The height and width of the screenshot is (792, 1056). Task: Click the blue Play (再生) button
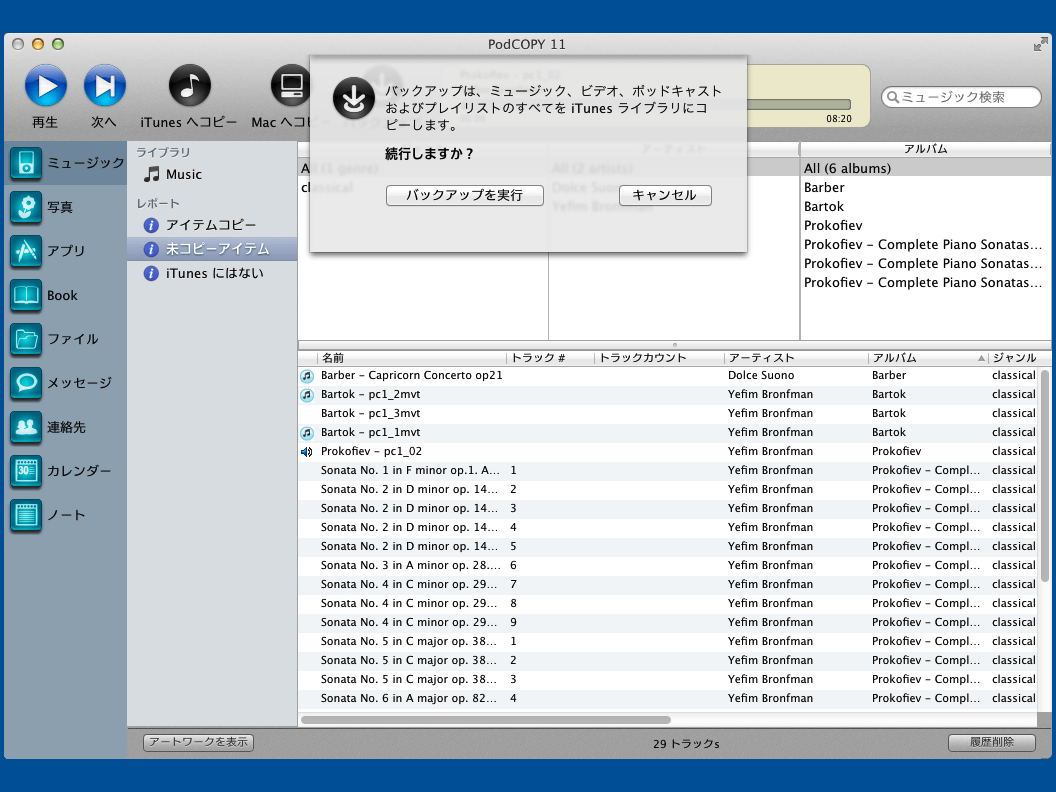[46, 86]
